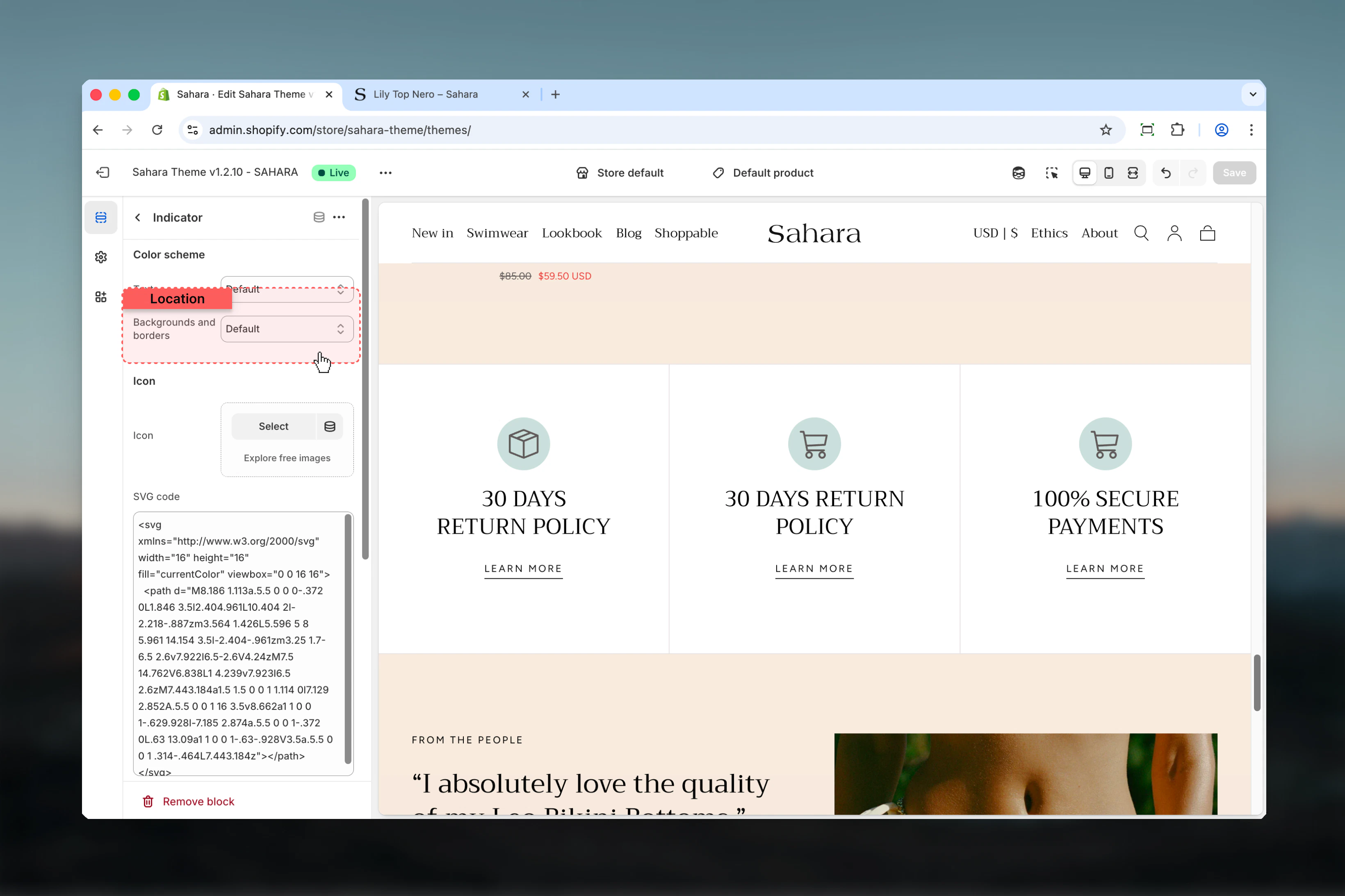Bookmark this page with star icon
The width and height of the screenshot is (1345, 896).
point(1106,130)
